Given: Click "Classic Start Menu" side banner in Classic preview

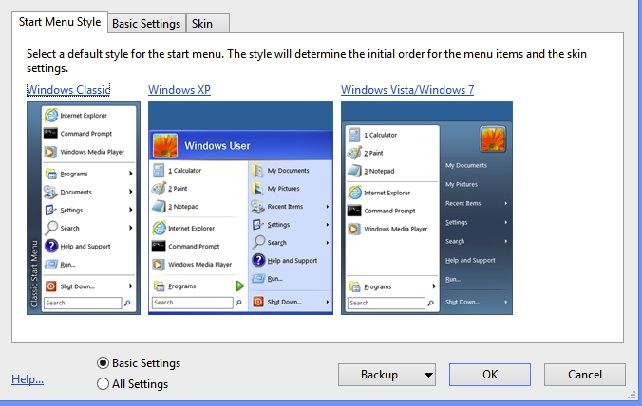Looking at the screenshot, I should tap(34, 273).
